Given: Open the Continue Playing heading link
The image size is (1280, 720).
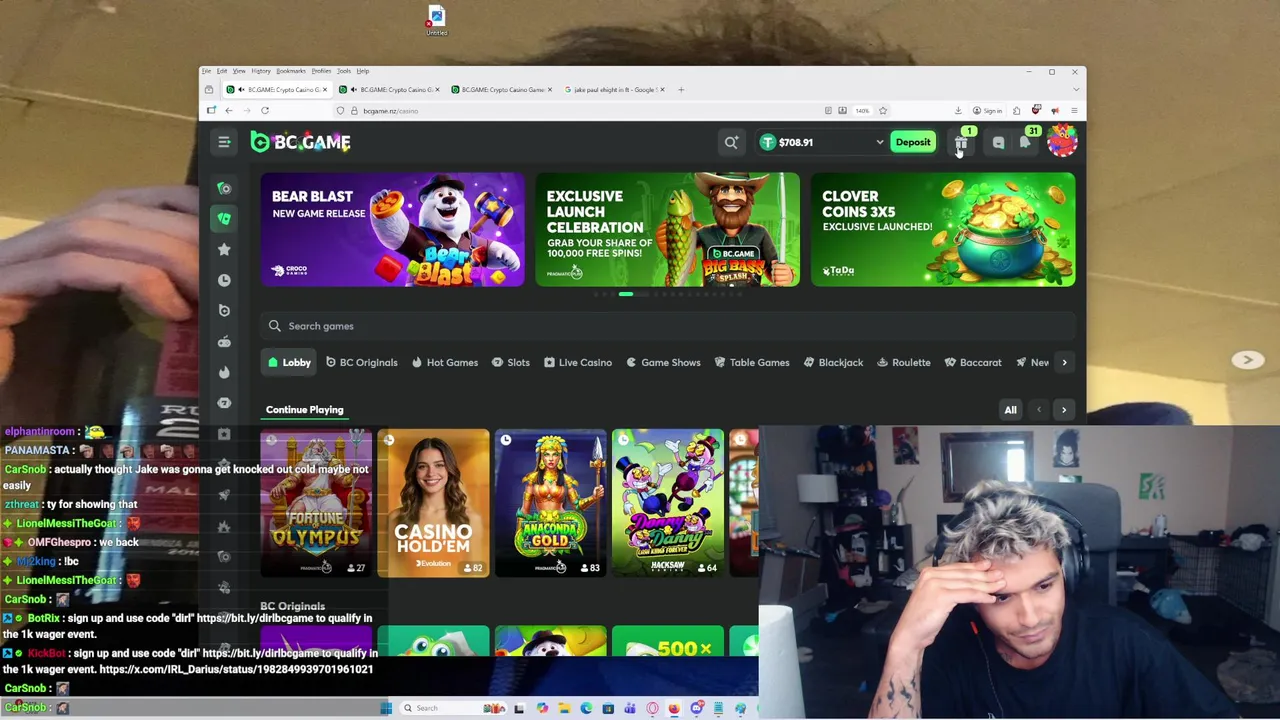Looking at the screenshot, I should coord(304,409).
